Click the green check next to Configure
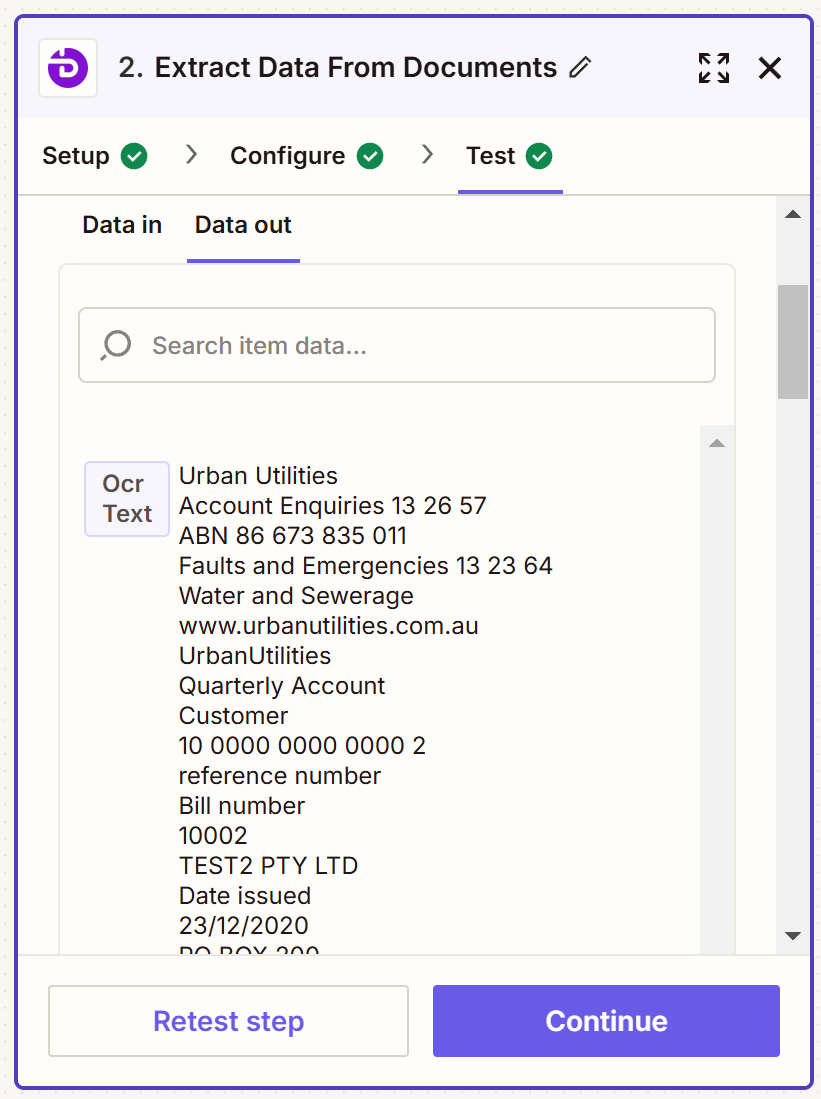Viewport: 821px width, 1099px height. [369, 156]
